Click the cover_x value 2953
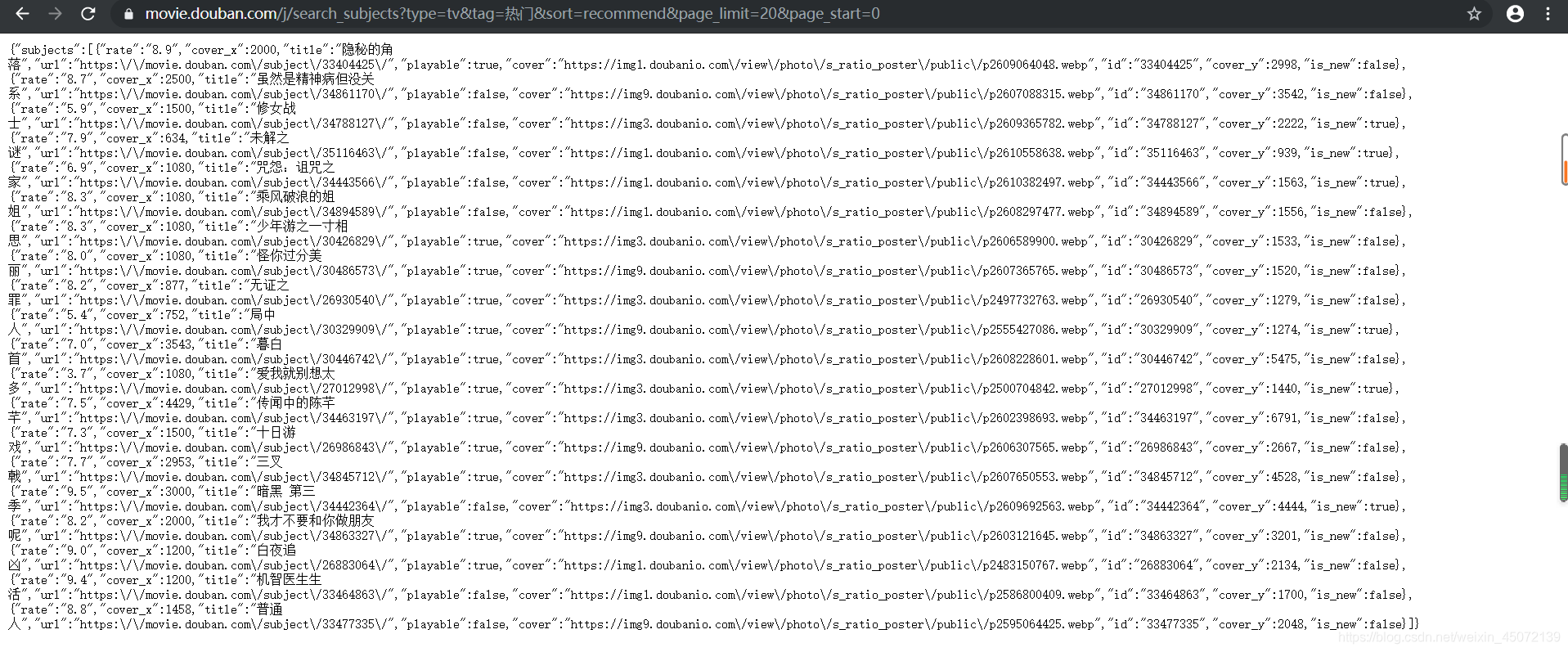This screenshot has height=652, width=1568. (177, 462)
